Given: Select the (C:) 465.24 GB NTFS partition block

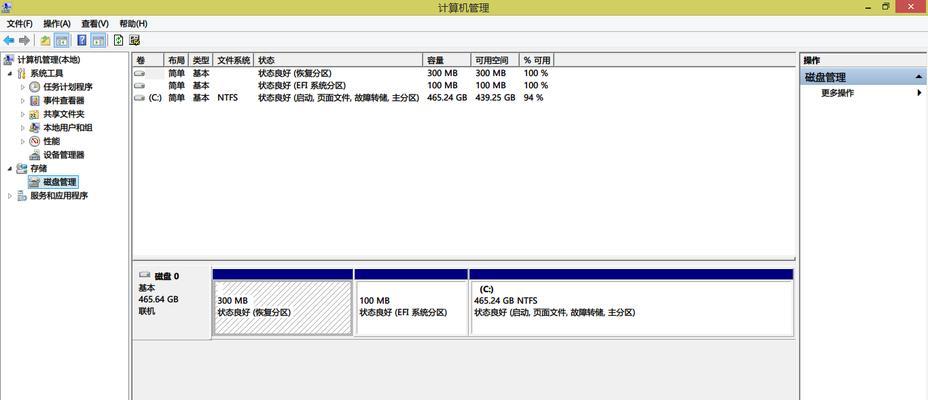Looking at the screenshot, I should pyautogui.click(x=631, y=308).
